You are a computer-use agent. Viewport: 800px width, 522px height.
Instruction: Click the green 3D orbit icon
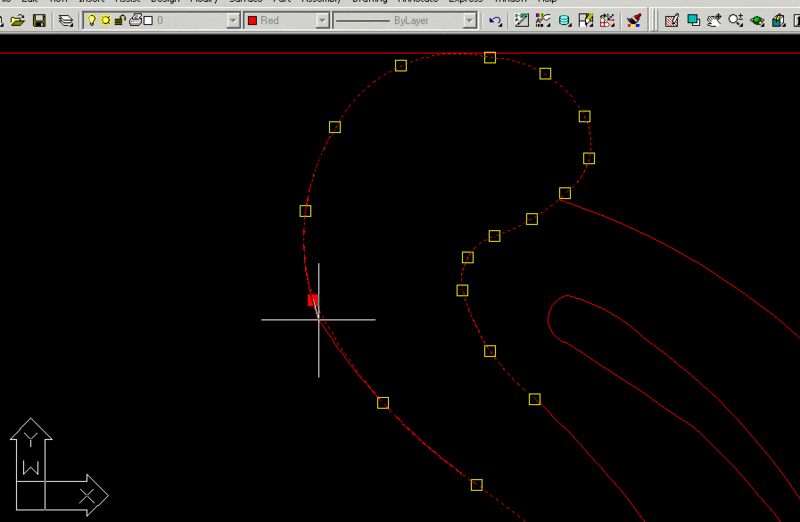click(757, 20)
